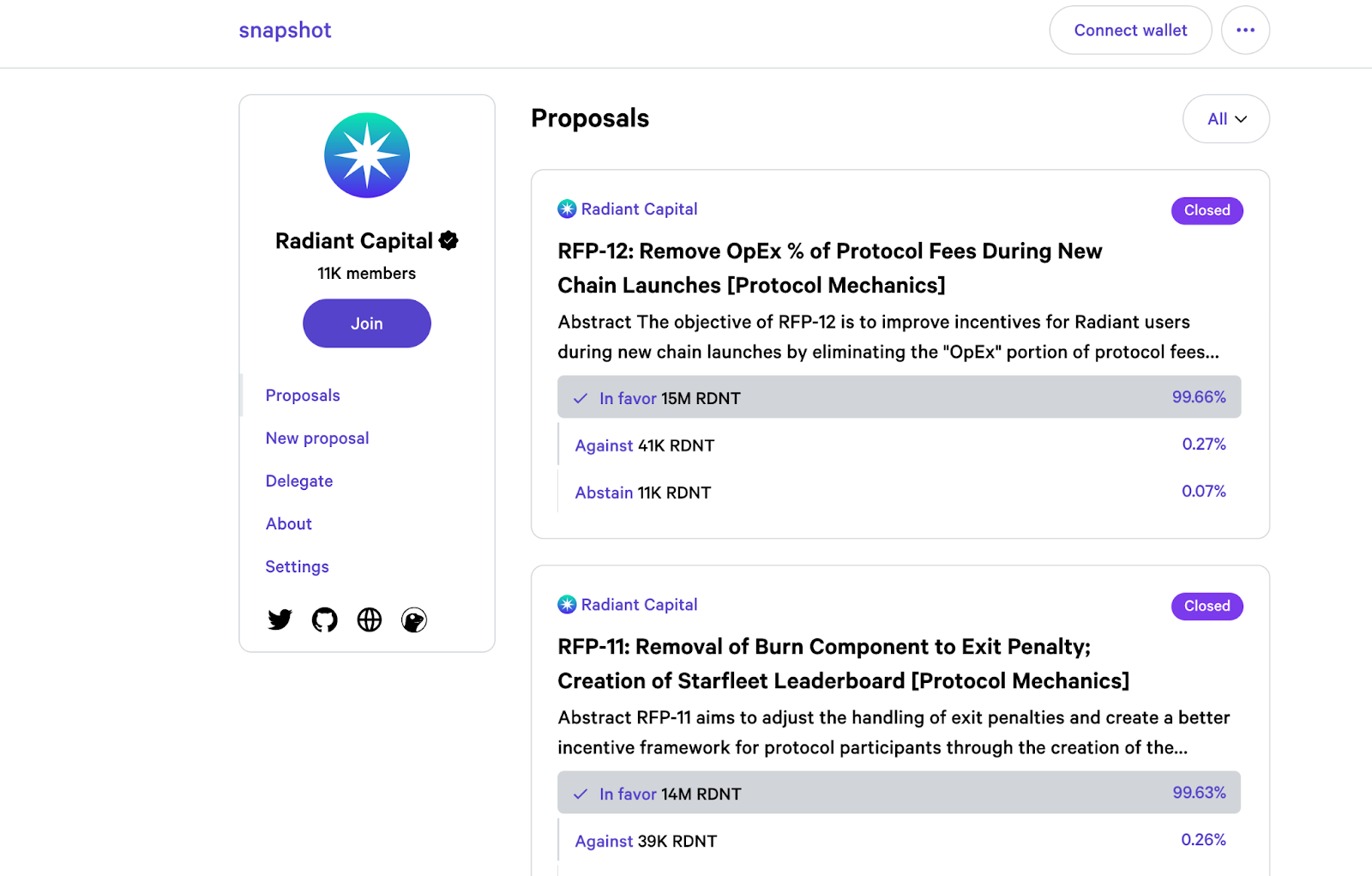Screen dimensions: 1372x876
Task: Open the Twitter link icon
Action: click(280, 619)
